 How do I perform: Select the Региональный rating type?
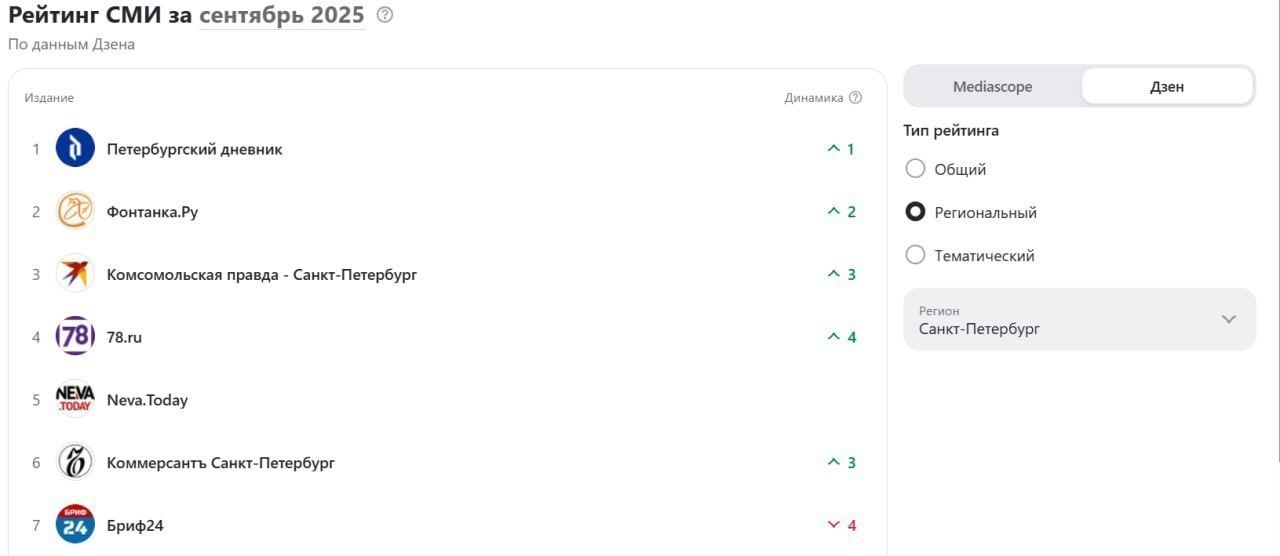[x=915, y=212]
